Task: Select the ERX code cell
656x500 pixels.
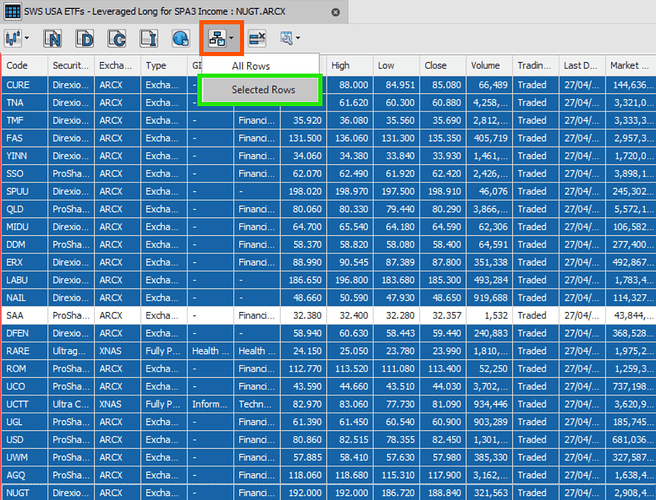Action: point(25,262)
